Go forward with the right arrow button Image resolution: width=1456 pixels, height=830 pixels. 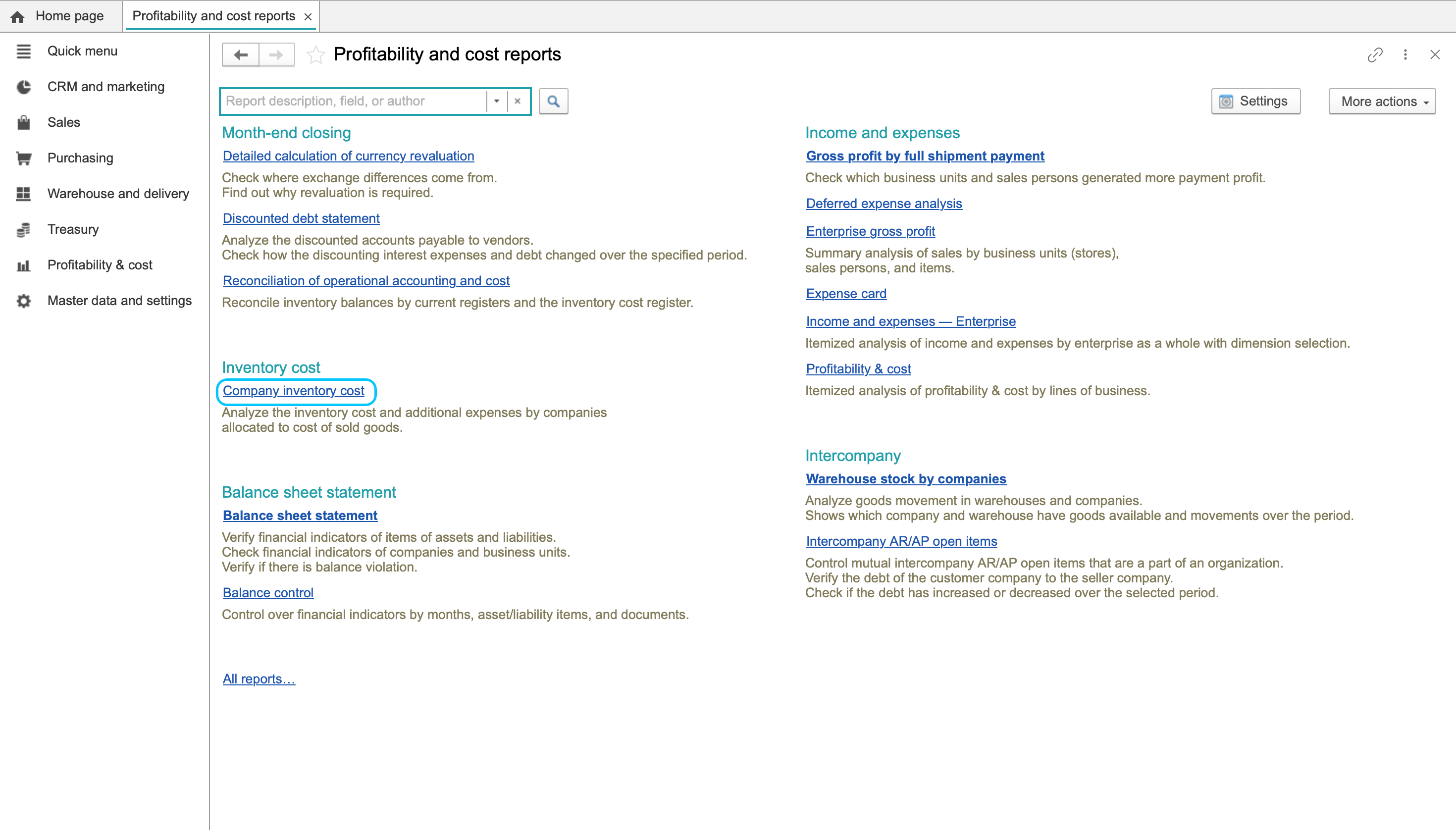pyautogui.click(x=276, y=55)
